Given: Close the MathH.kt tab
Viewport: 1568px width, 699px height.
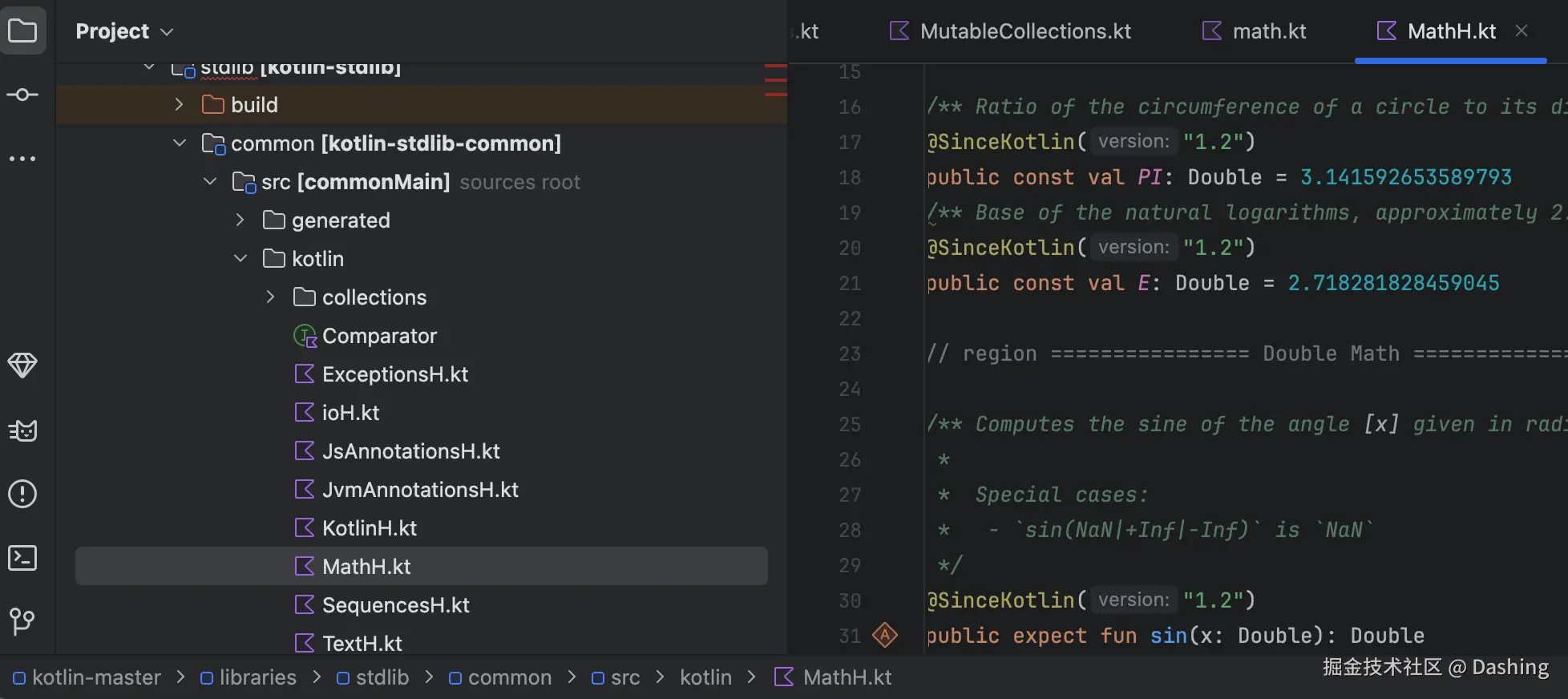Looking at the screenshot, I should (x=1522, y=31).
